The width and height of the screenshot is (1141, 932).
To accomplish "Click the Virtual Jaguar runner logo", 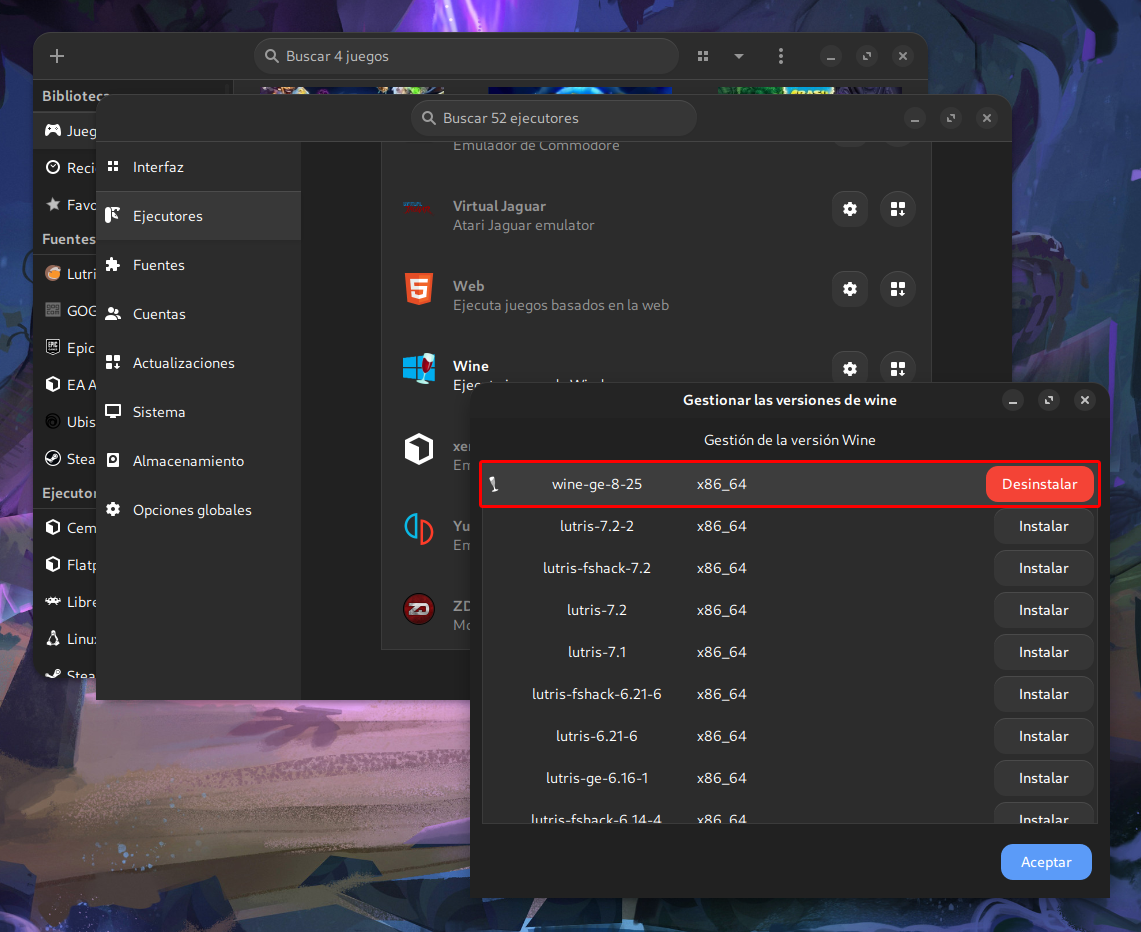I will pyautogui.click(x=418, y=209).
